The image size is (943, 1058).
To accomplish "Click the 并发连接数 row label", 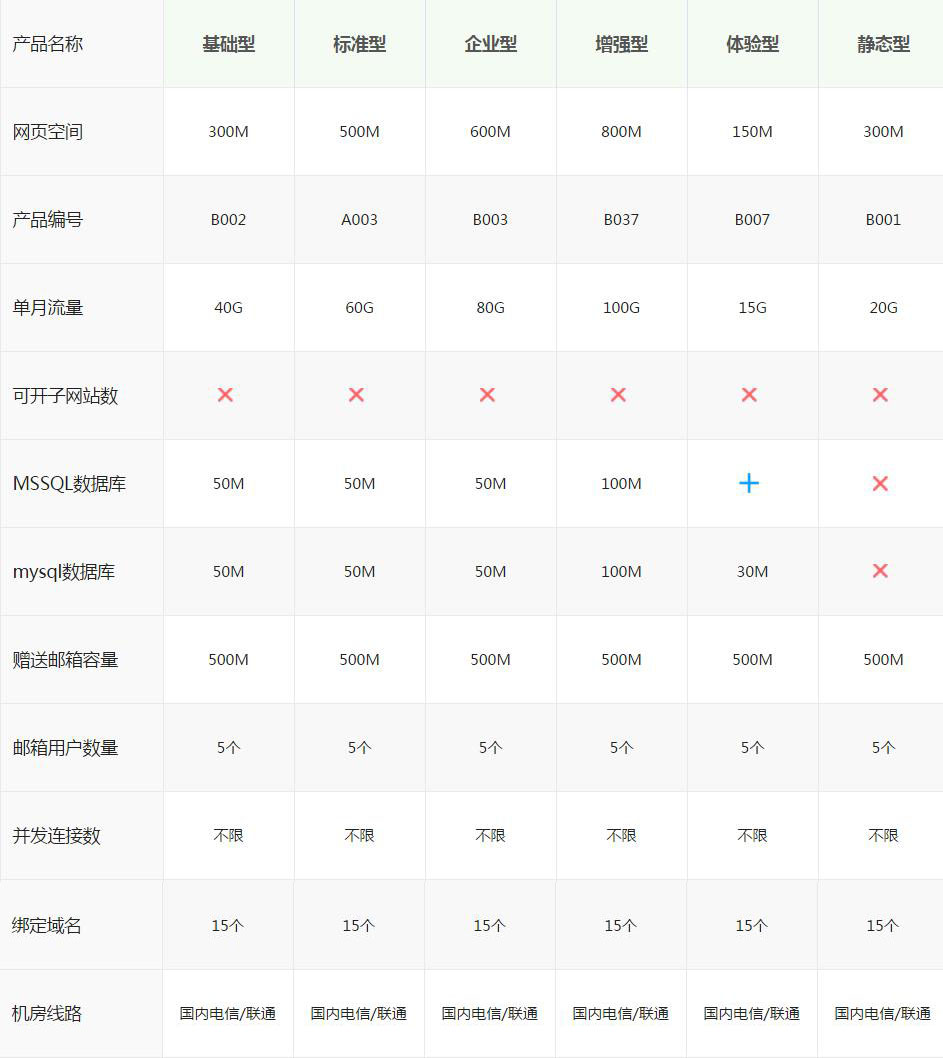I will [x=56, y=836].
